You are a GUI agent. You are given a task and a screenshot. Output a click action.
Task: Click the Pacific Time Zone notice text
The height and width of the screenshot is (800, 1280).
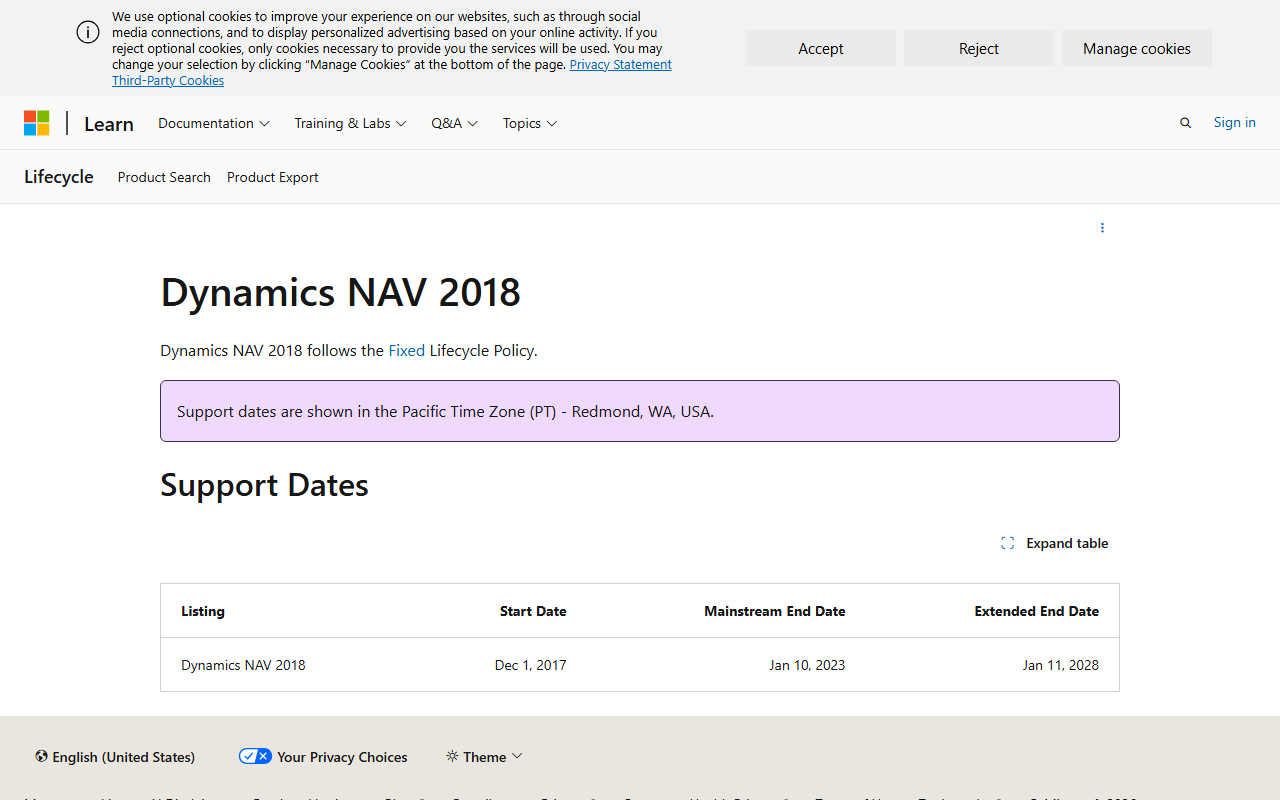446,411
